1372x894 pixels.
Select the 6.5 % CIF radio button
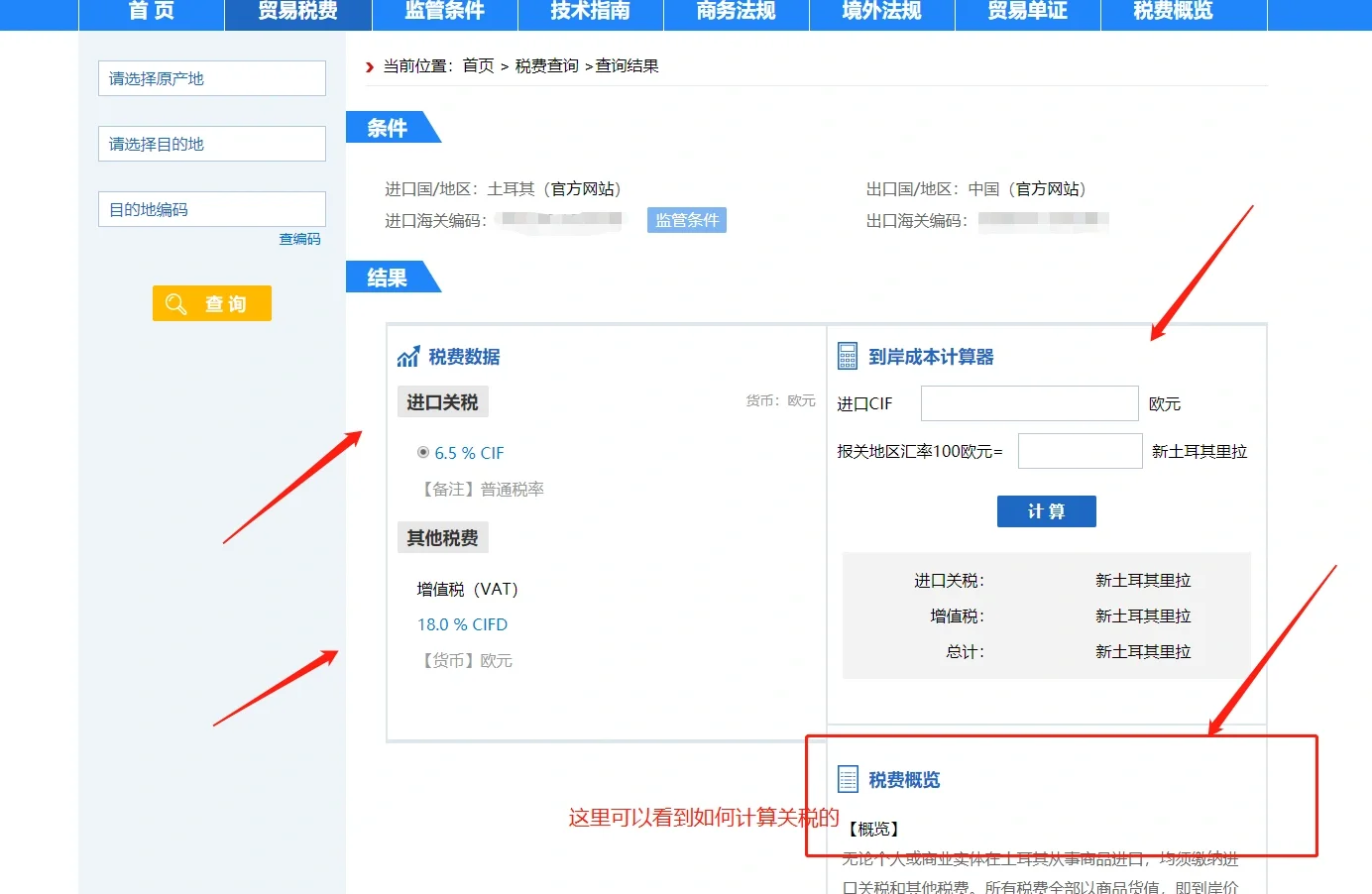click(423, 452)
